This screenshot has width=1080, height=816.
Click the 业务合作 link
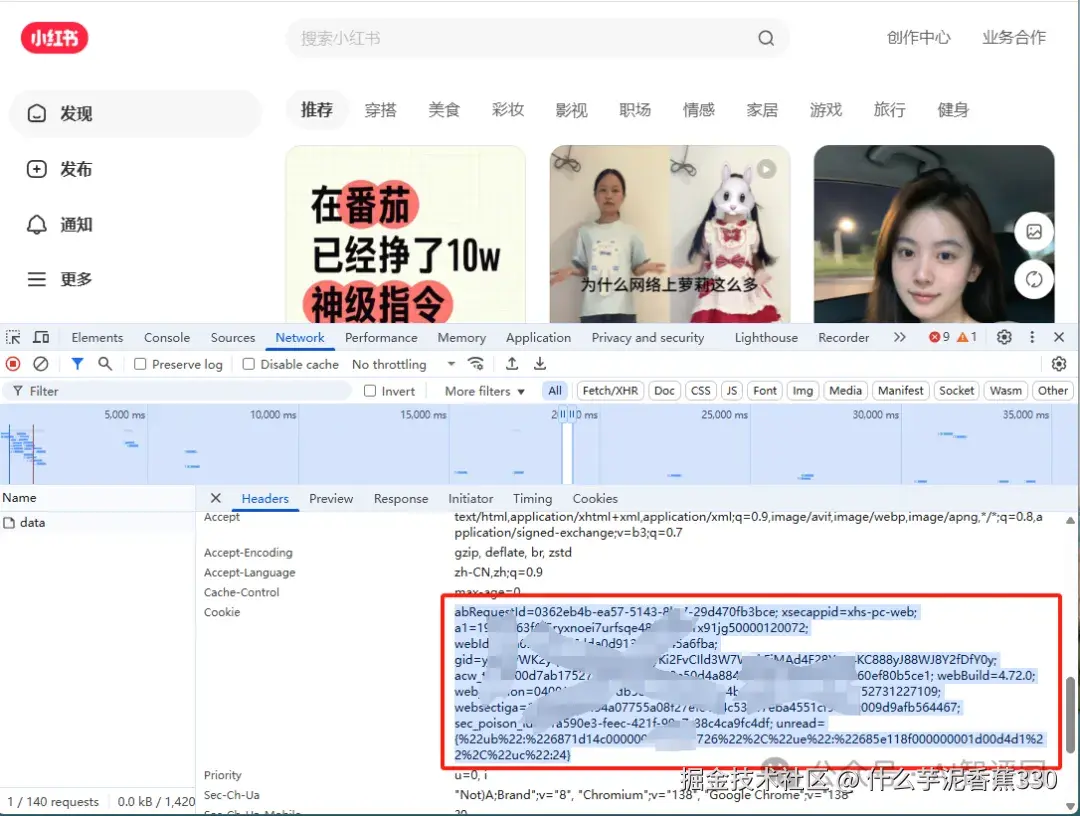1015,37
